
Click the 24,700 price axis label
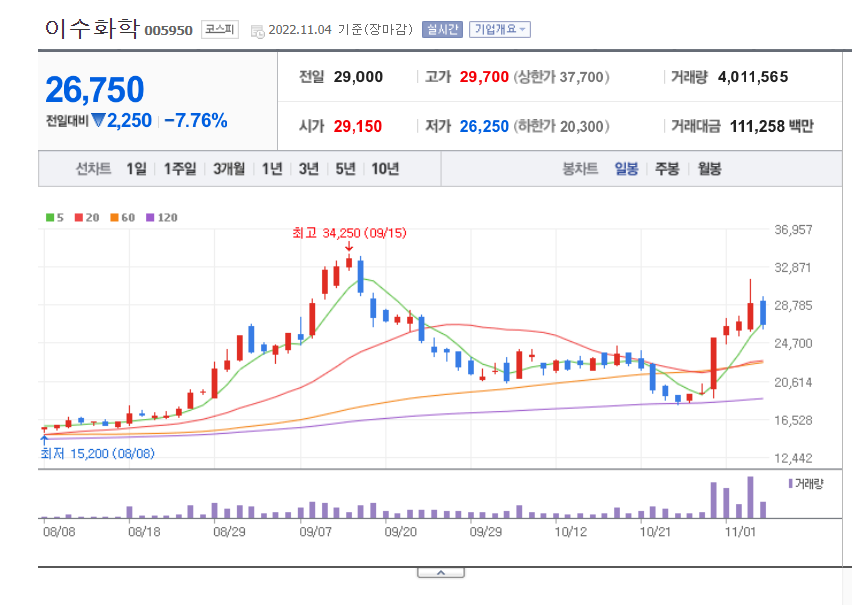[x=793, y=344]
